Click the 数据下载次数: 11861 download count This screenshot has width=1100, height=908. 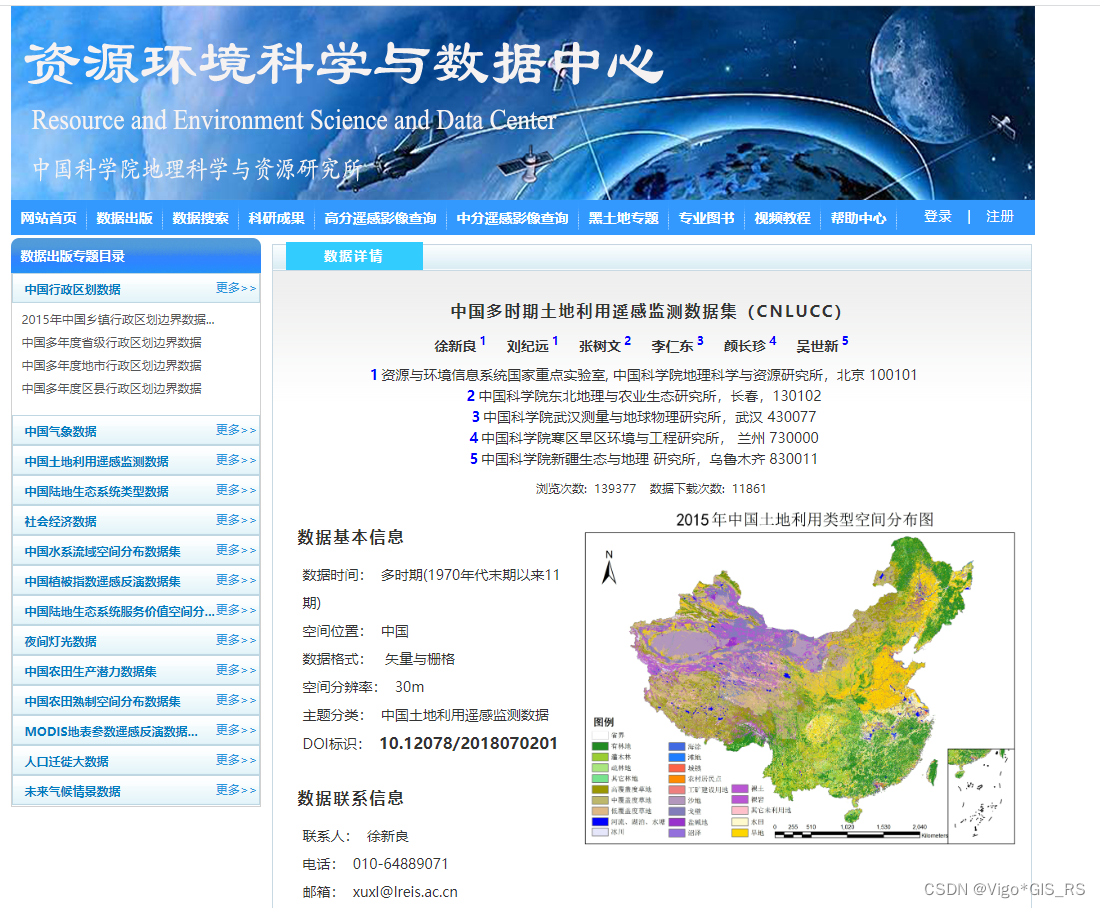coord(708,488)
